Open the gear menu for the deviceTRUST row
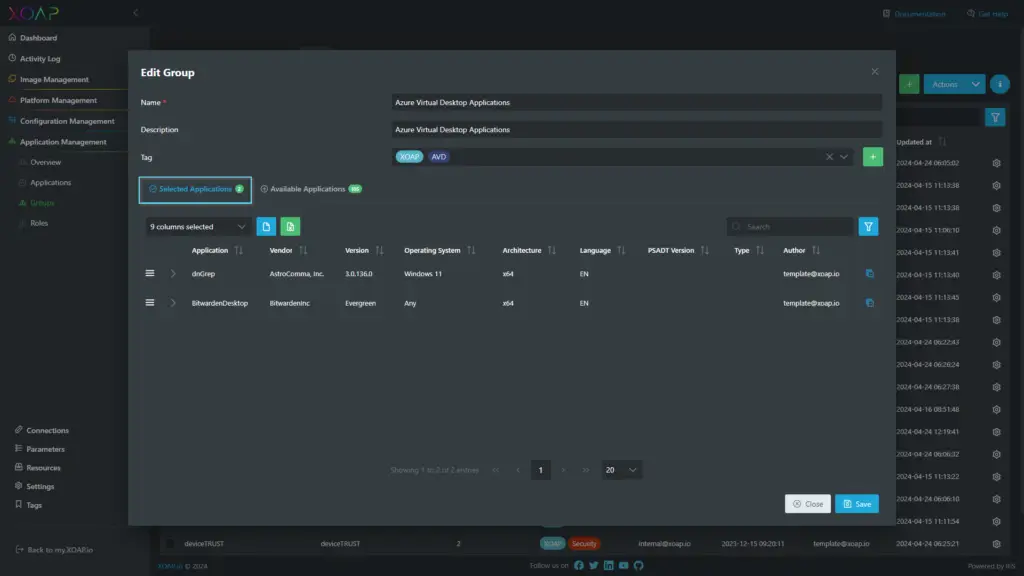This screenshot has height=576, width=1024. (996, 544)
